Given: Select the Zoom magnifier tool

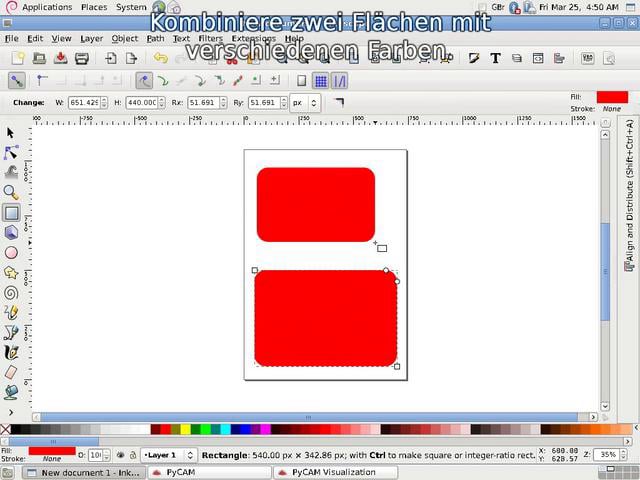Looking at the screenshot, I should [x=11, y=192].
